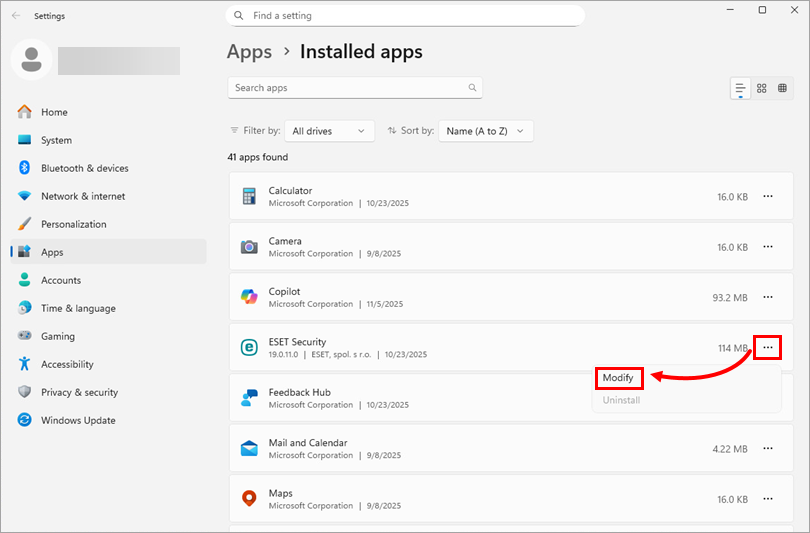
Task: Open more options for Calculator
Action: 768,196
